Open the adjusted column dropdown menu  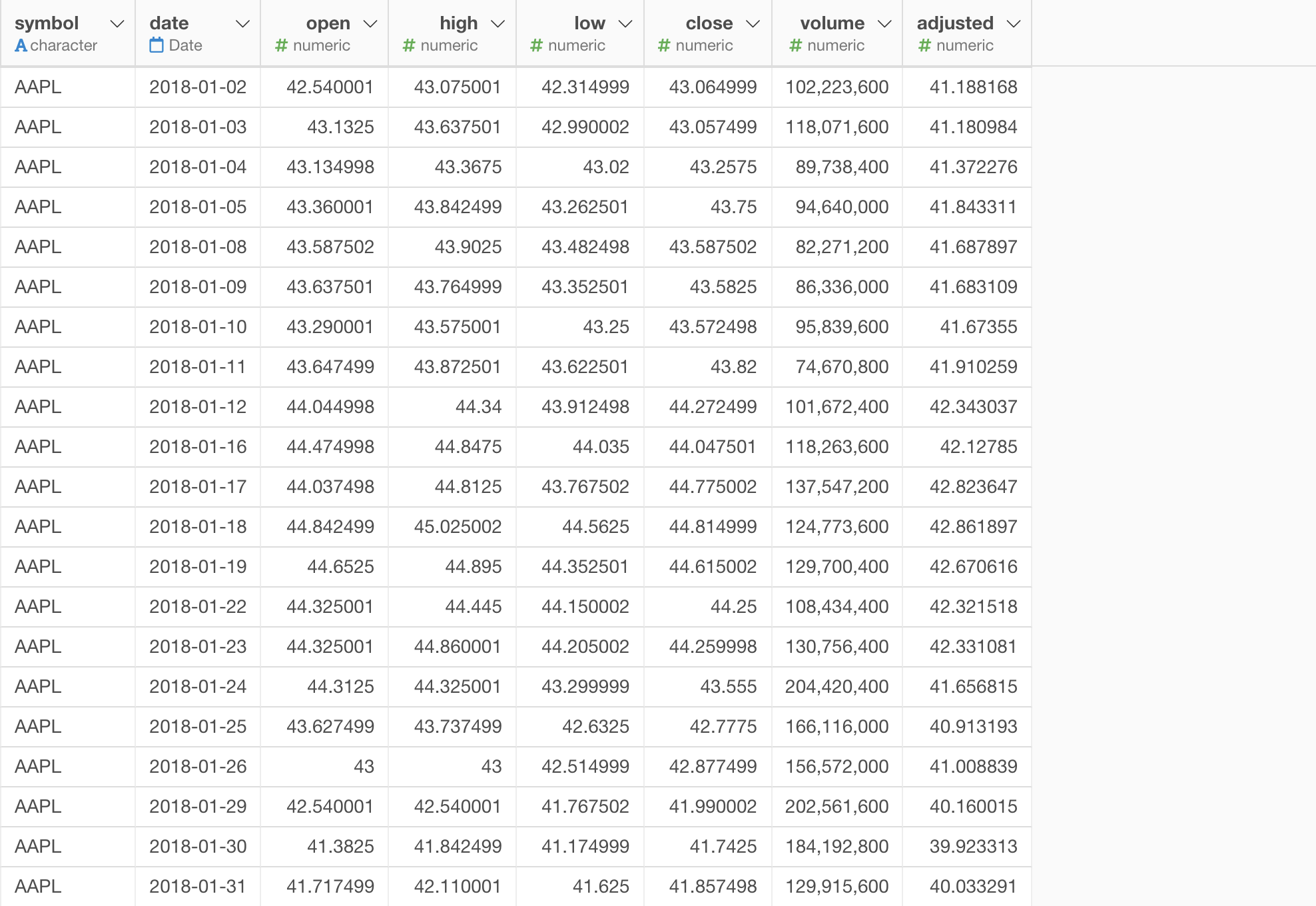pos(1014,24)
